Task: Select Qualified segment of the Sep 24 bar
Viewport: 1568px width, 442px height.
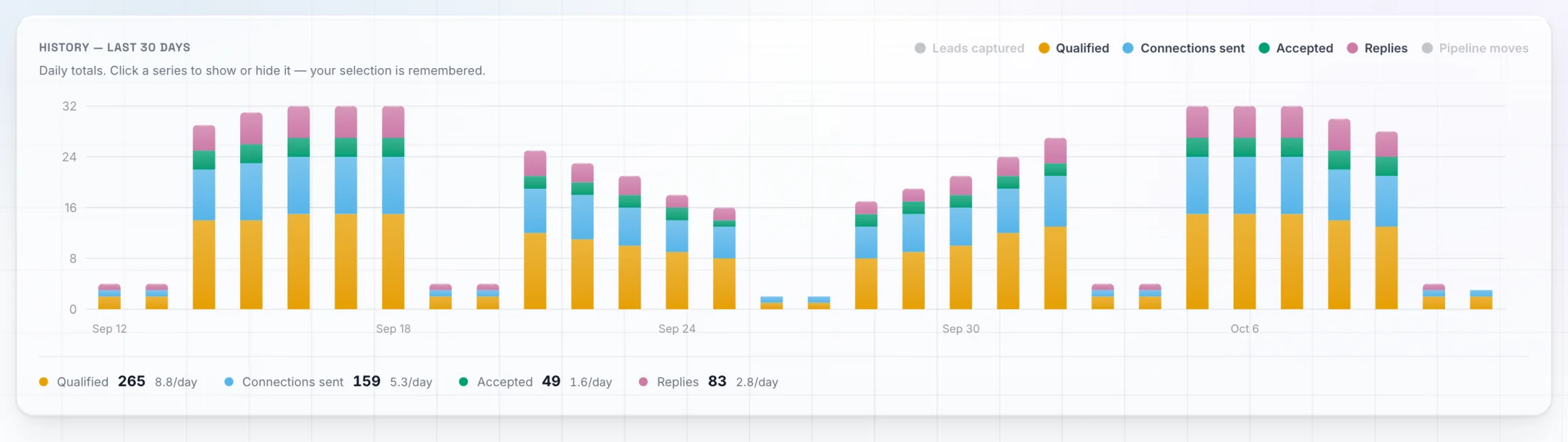Action: [x=677, y=281]
